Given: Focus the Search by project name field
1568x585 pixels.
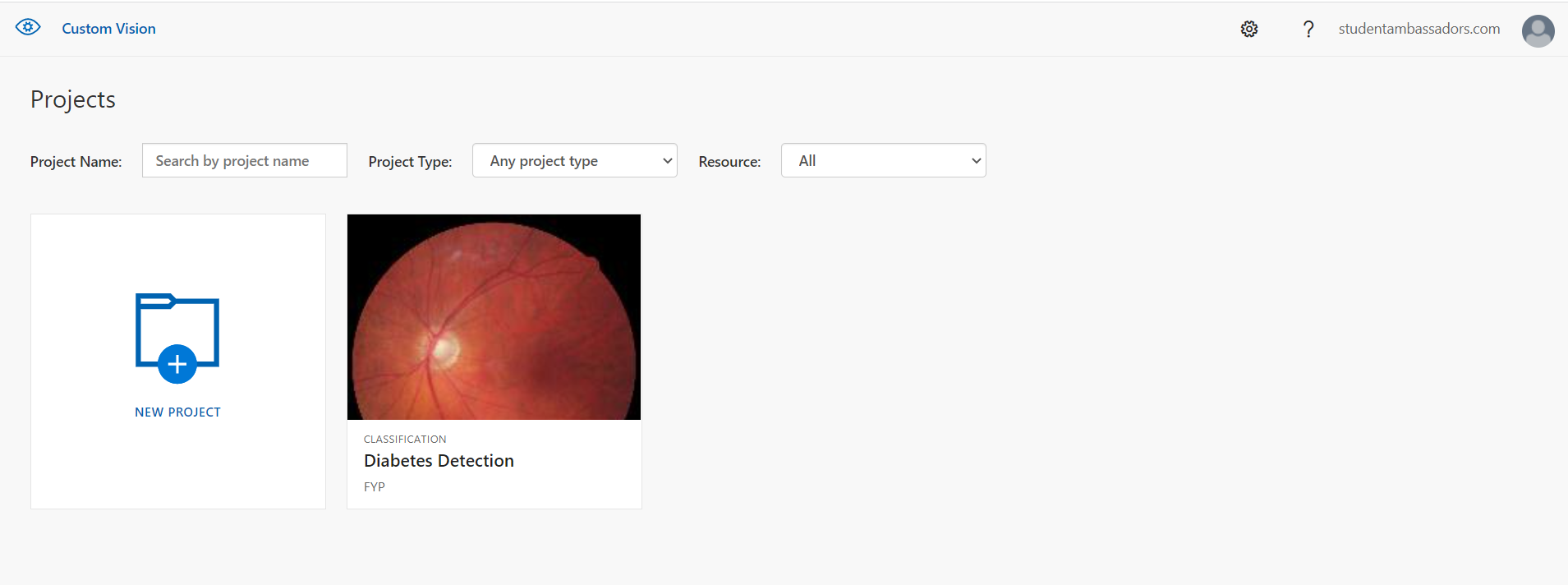Looking at the screenshot, I should (245, 160).
